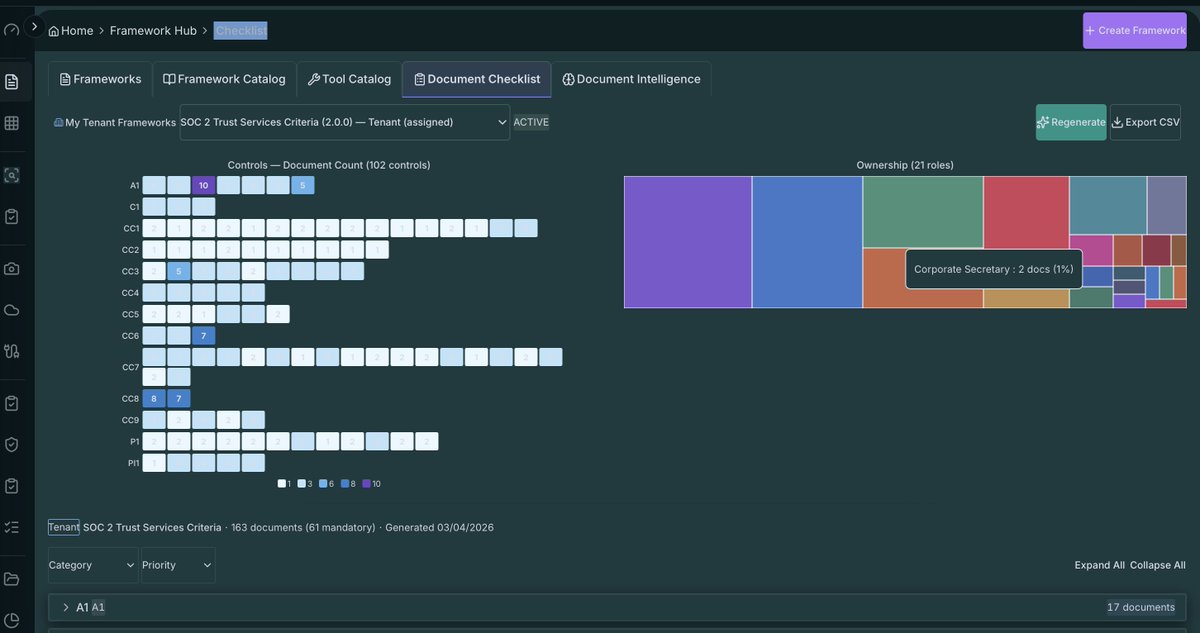Switch to the Framework Catalog tab

click(x=224, y=79)
